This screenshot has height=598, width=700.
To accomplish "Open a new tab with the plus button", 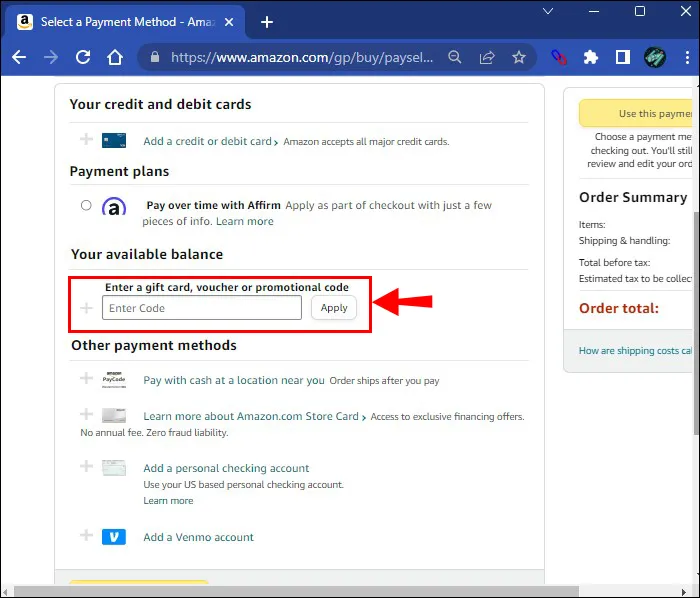I will [x=267, y=22].
